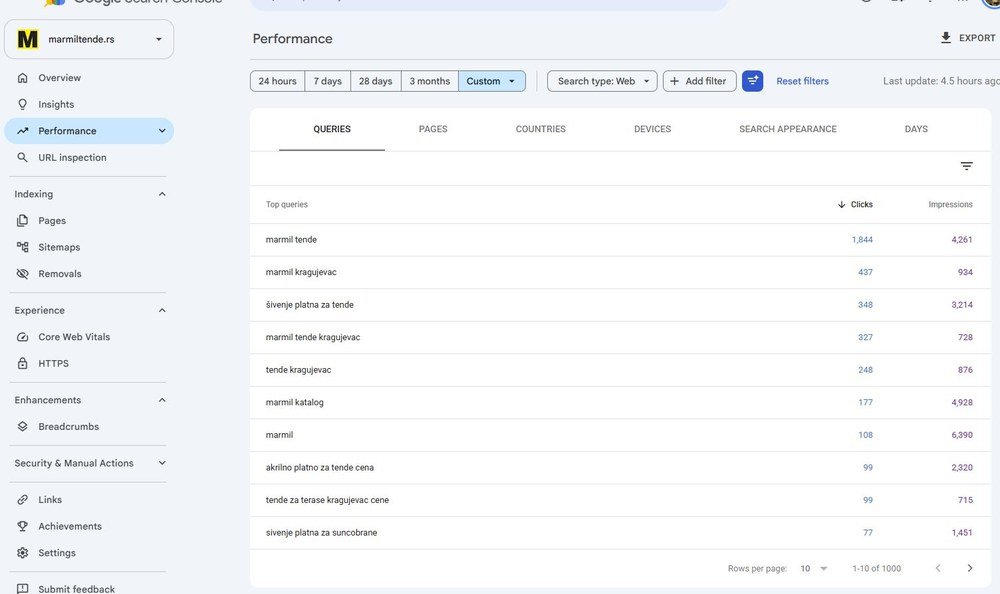Expand Security & Manual Actions section
This screenshot has height=594, width=1000.
point(162,463)
